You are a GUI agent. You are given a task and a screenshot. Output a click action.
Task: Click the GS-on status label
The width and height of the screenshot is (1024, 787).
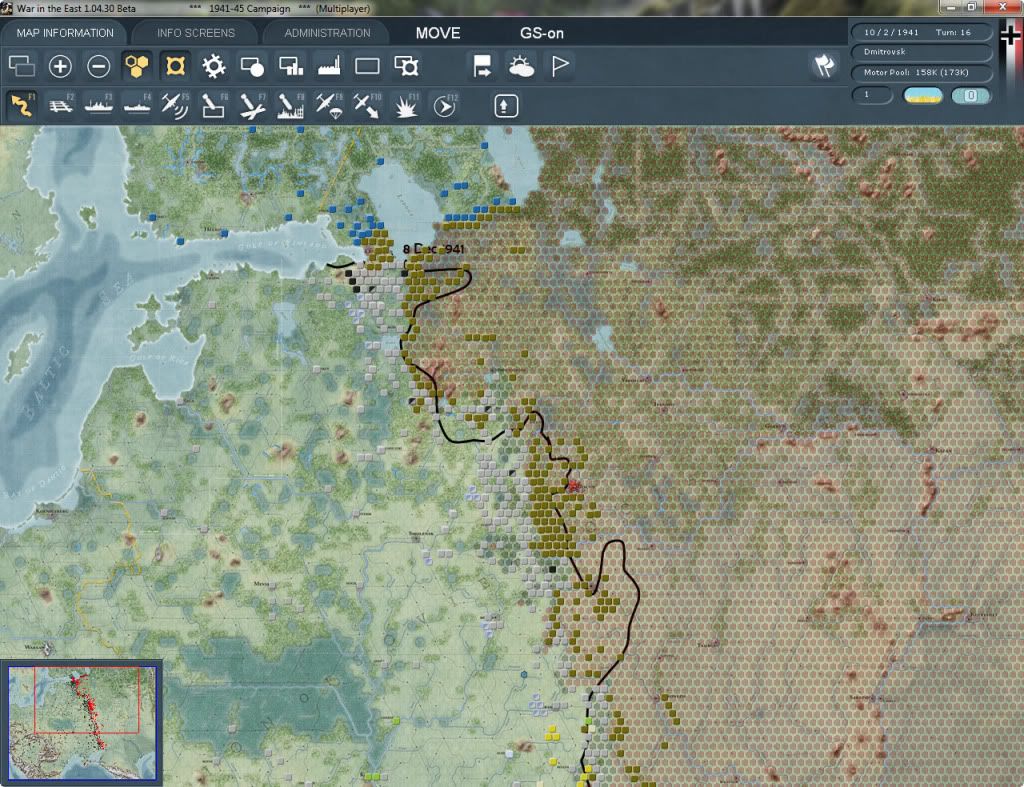[541, 33]
